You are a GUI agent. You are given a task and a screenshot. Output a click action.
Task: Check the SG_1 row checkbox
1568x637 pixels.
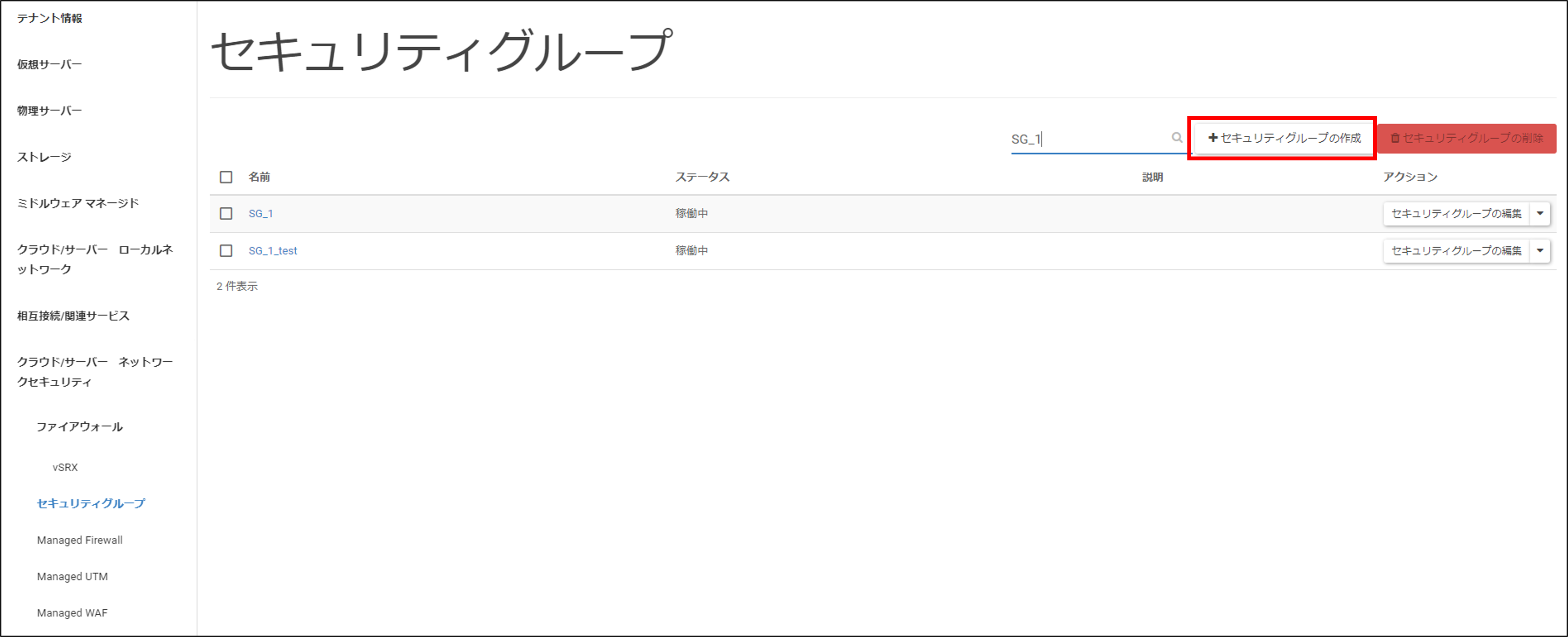tap(226, 213)
